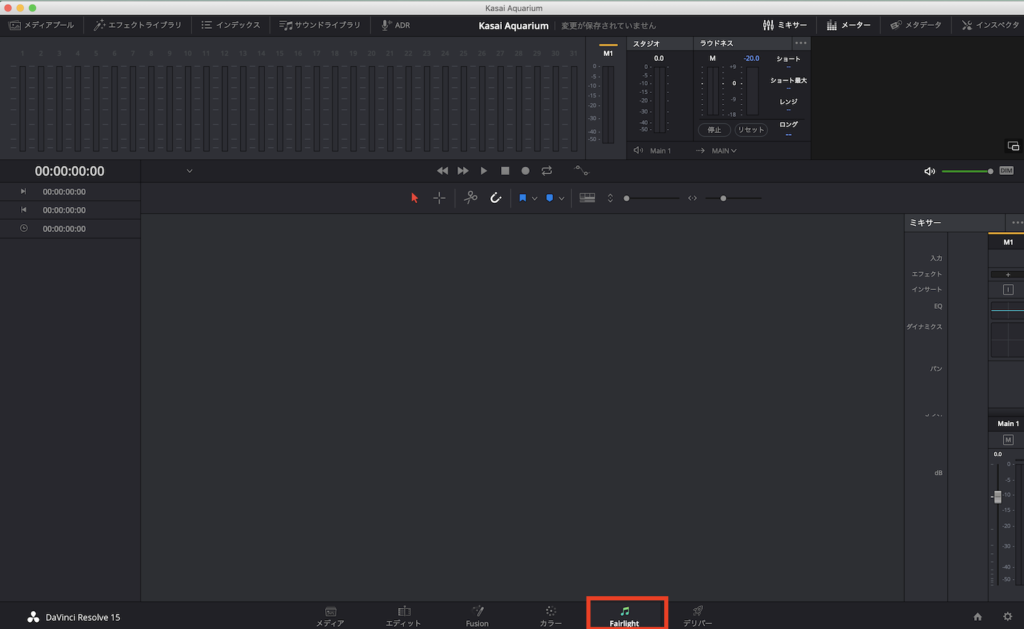Click the fast forward transport button
The image size is (1024, 629).
[463, 171]
